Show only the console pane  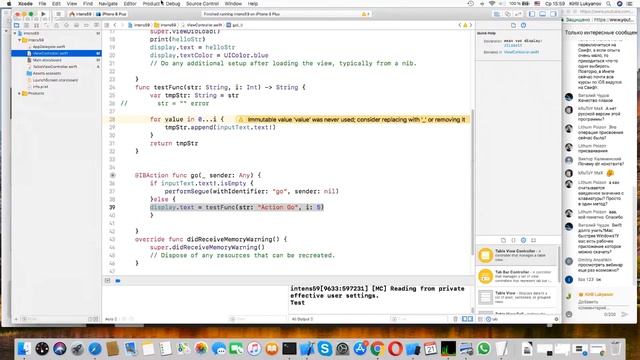coord(470,319)
